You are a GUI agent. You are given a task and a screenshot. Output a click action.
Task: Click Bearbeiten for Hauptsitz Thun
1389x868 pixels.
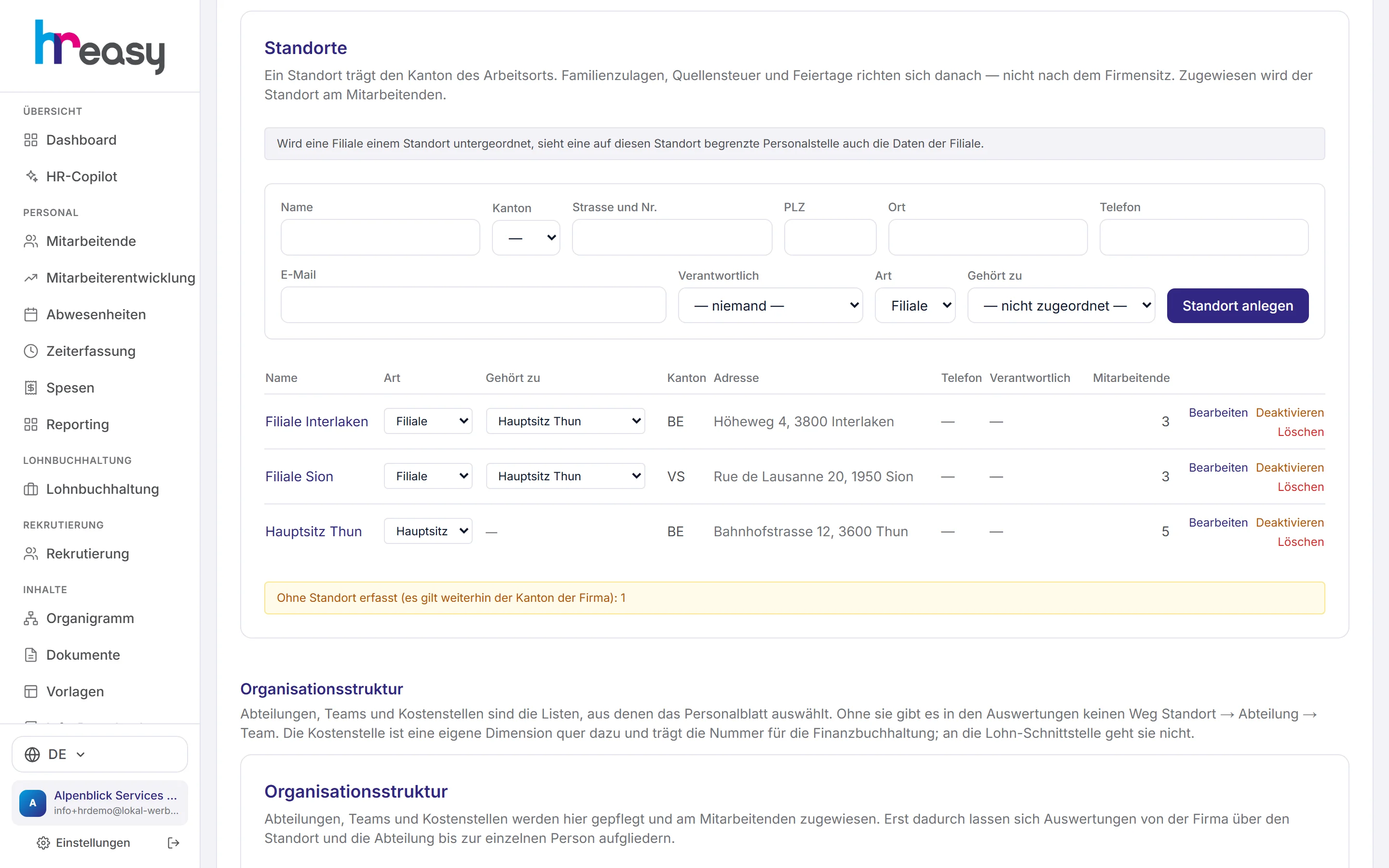pos(1218,523)
